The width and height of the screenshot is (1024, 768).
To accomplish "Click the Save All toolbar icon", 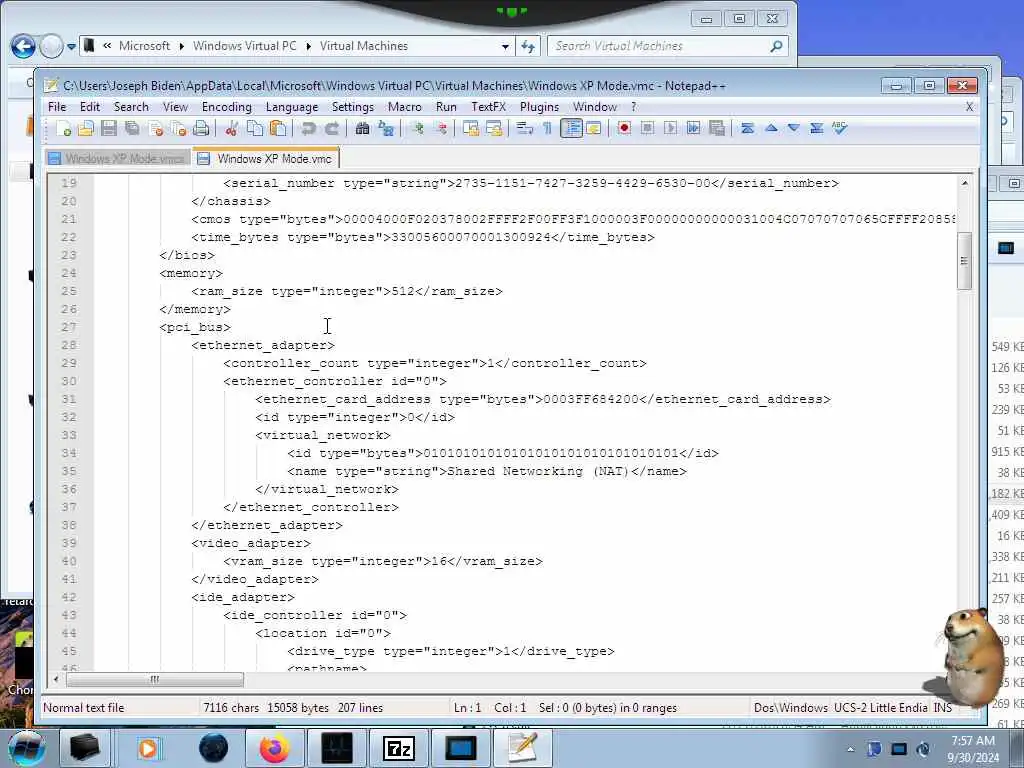I will coord(132,129).
